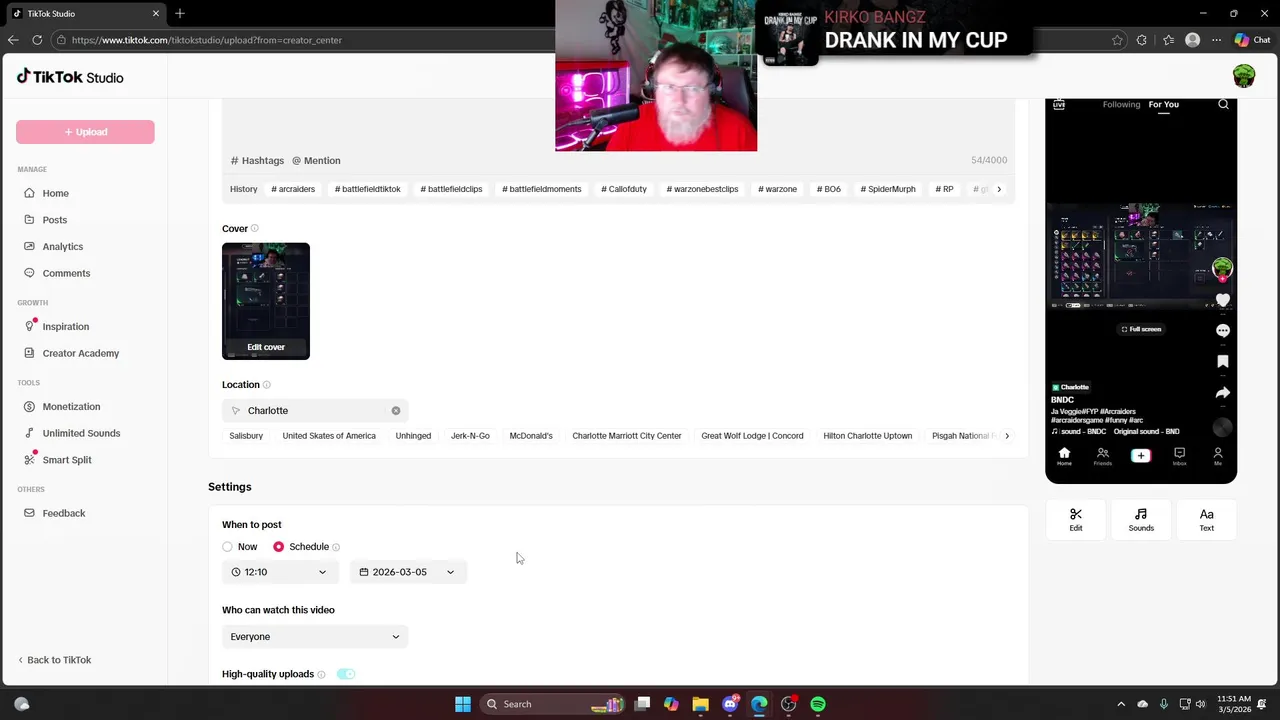Add the #arcraiders hashtag chip

pyautogui.click(x=293, y=189)
